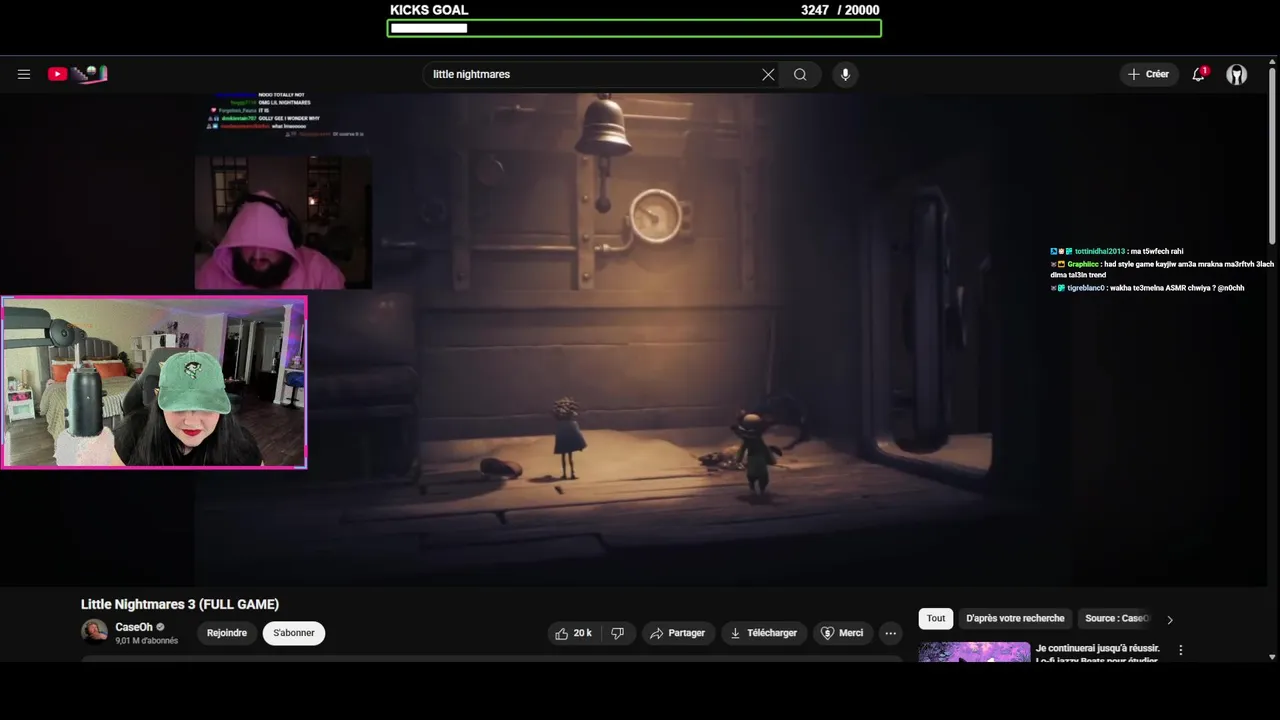Select the D'après votre recherche chip
This screenshot has height=720, width=1280.
click(1015, 618)
